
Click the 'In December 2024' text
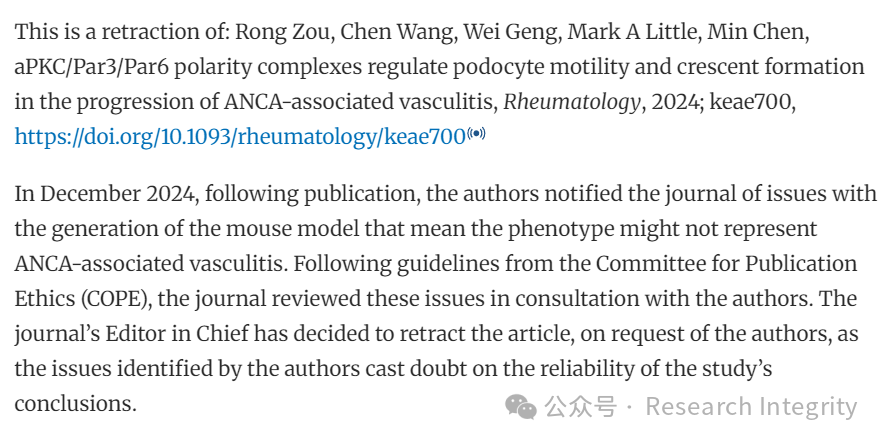[105, 194]
